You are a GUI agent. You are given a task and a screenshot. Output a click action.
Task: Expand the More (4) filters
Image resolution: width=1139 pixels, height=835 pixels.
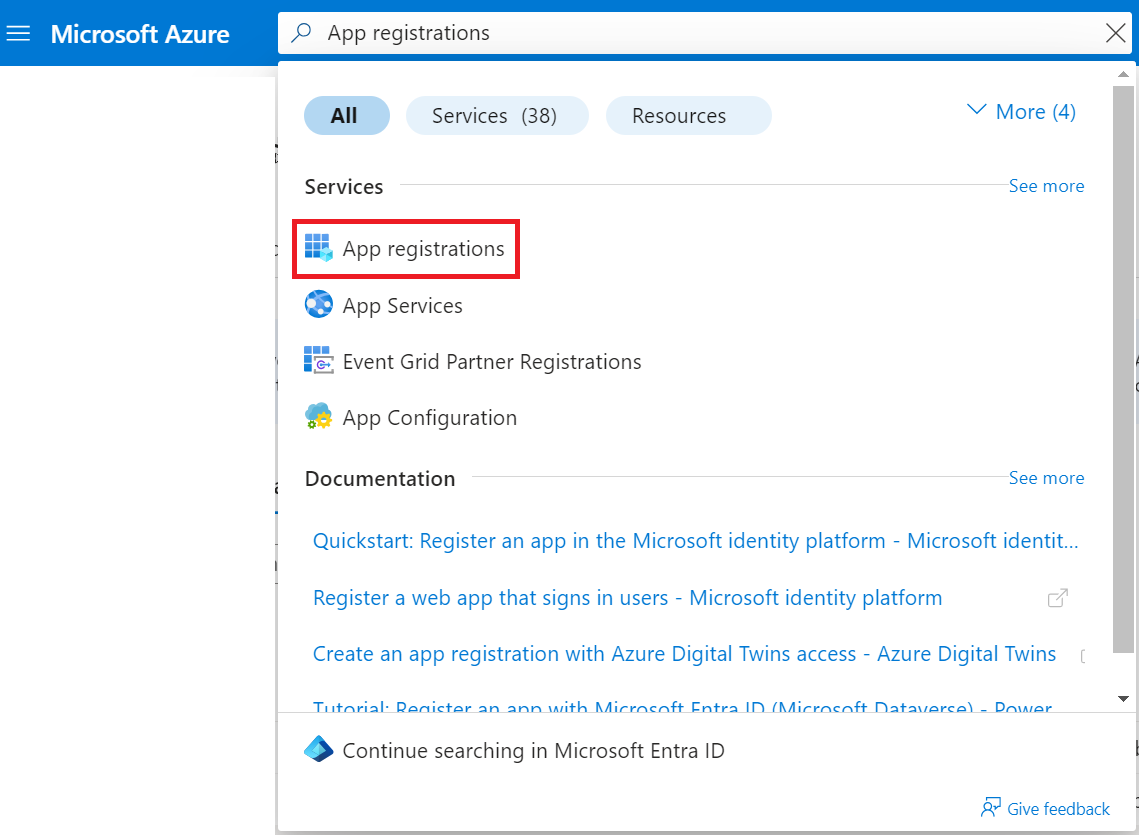(1022, 112)
